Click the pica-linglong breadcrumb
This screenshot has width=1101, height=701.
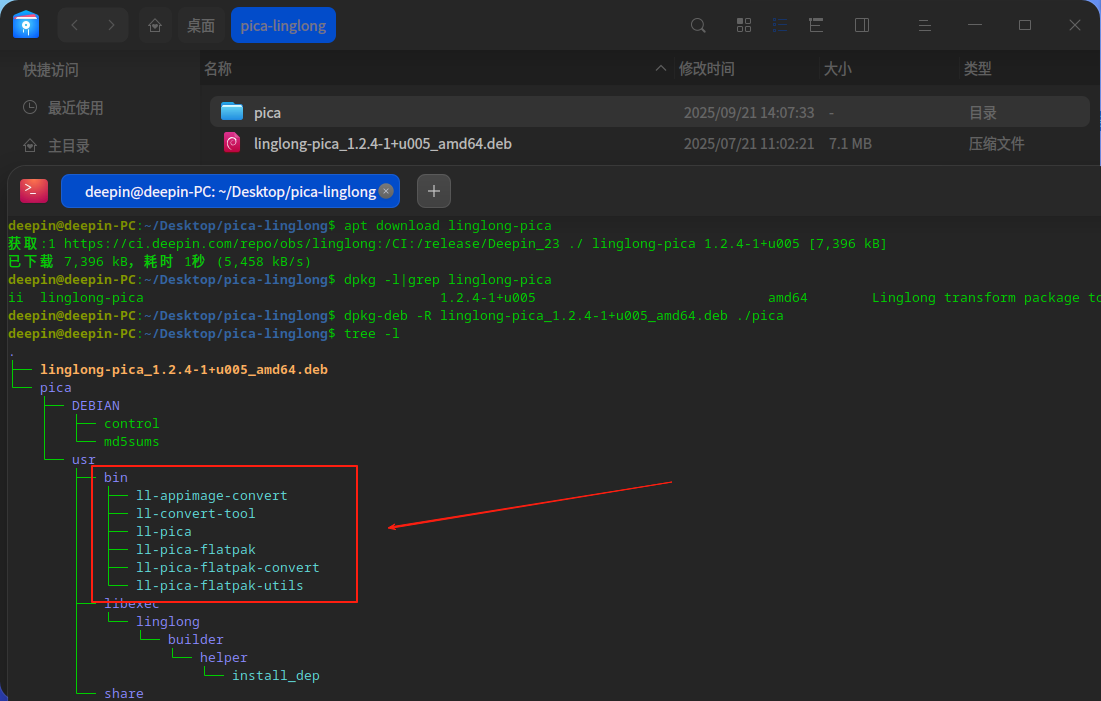(283, 25)
